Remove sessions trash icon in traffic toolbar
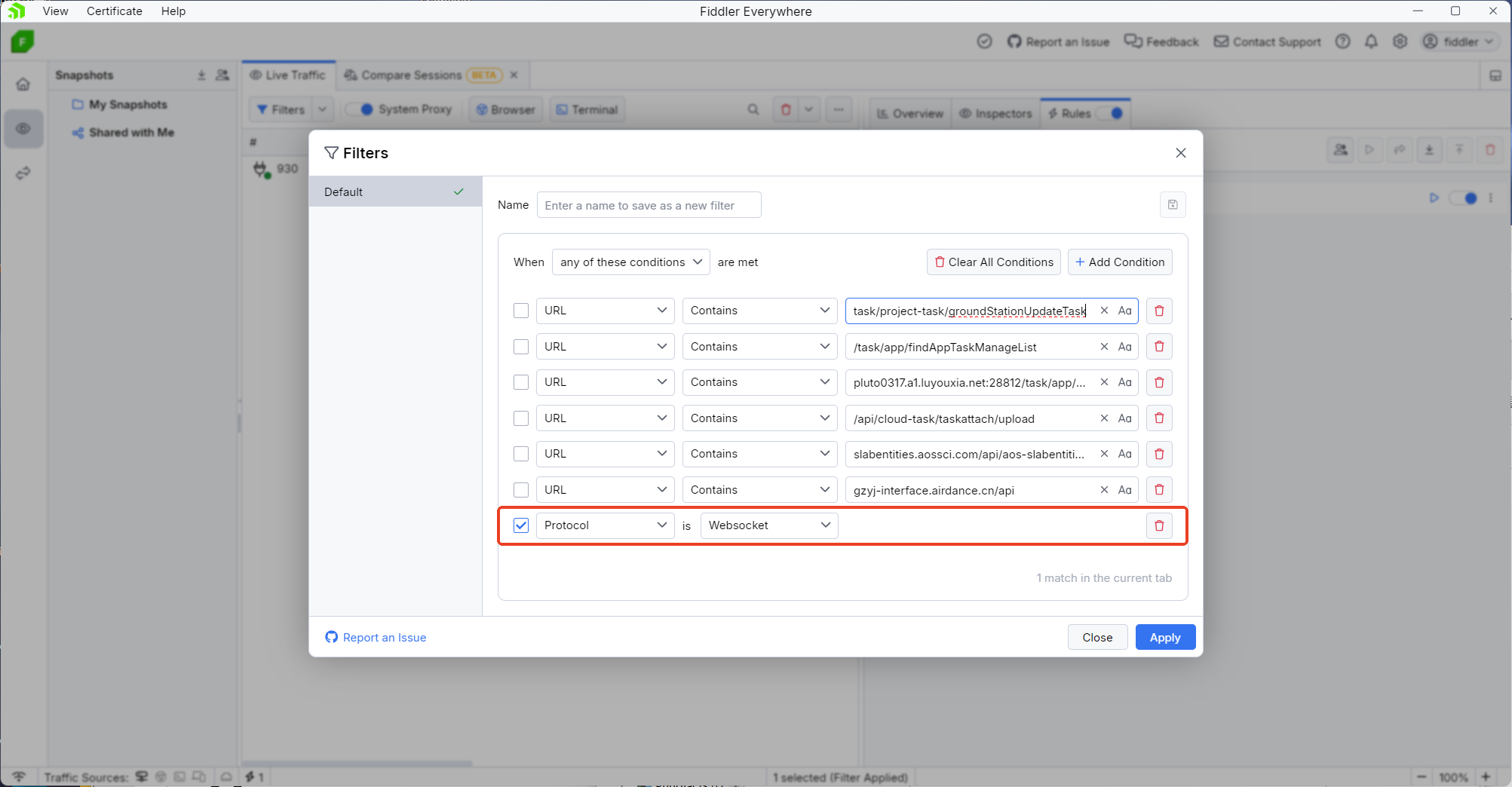Viewport: 1512px width, 787px height. click(785, 109)
